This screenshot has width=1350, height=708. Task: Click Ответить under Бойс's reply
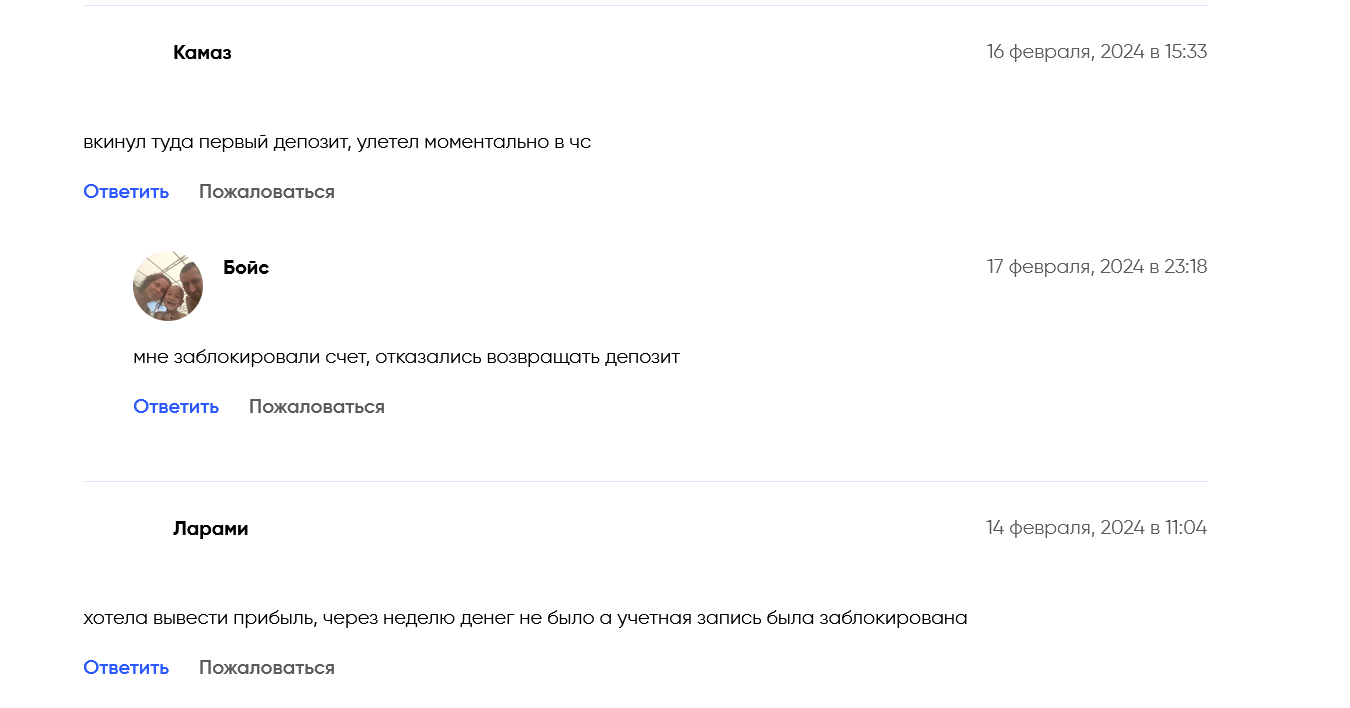[x=176, y=407]
